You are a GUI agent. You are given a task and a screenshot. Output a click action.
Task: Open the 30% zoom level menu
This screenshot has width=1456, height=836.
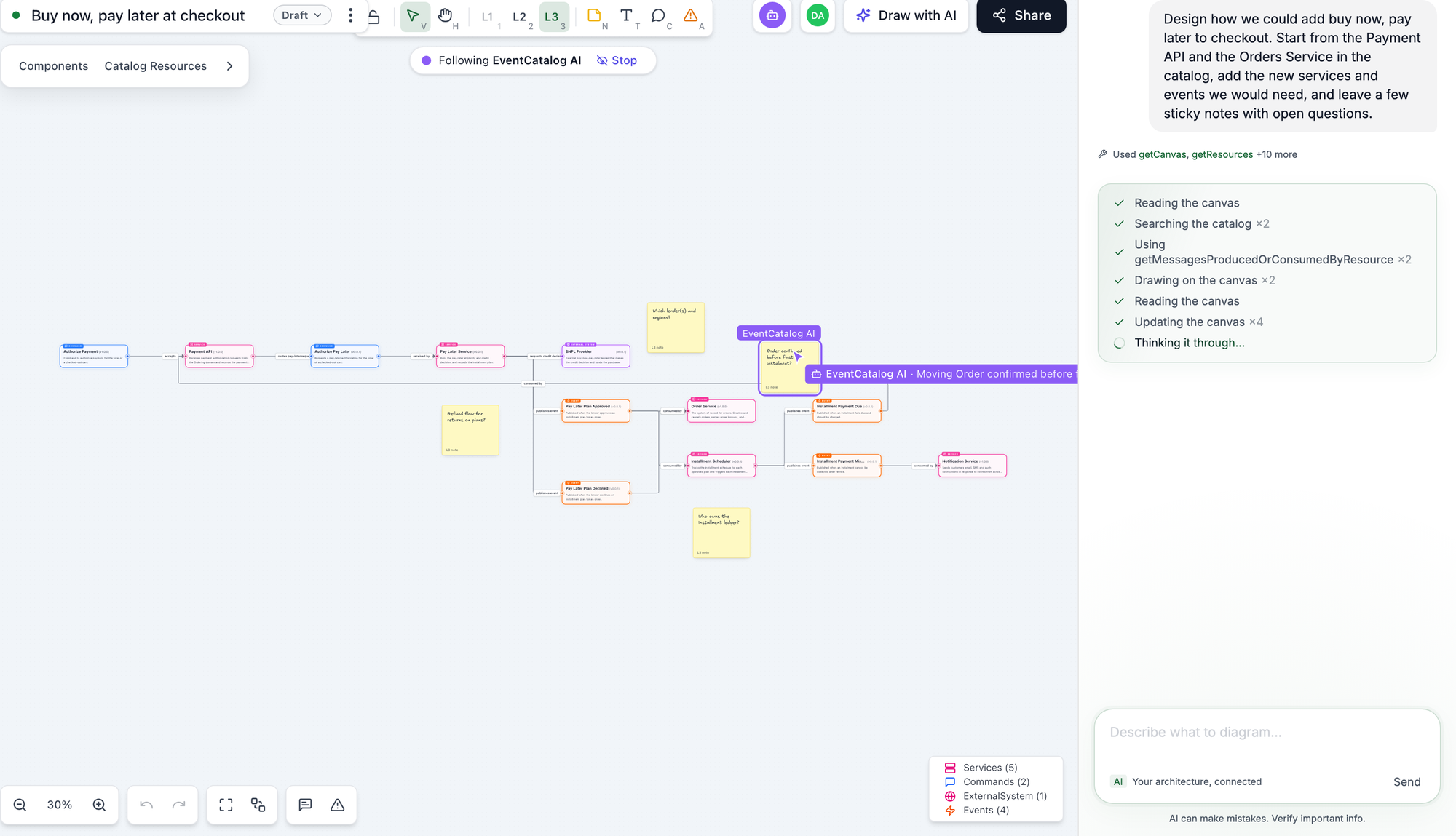pyautogui.click(x=60, y=805)
